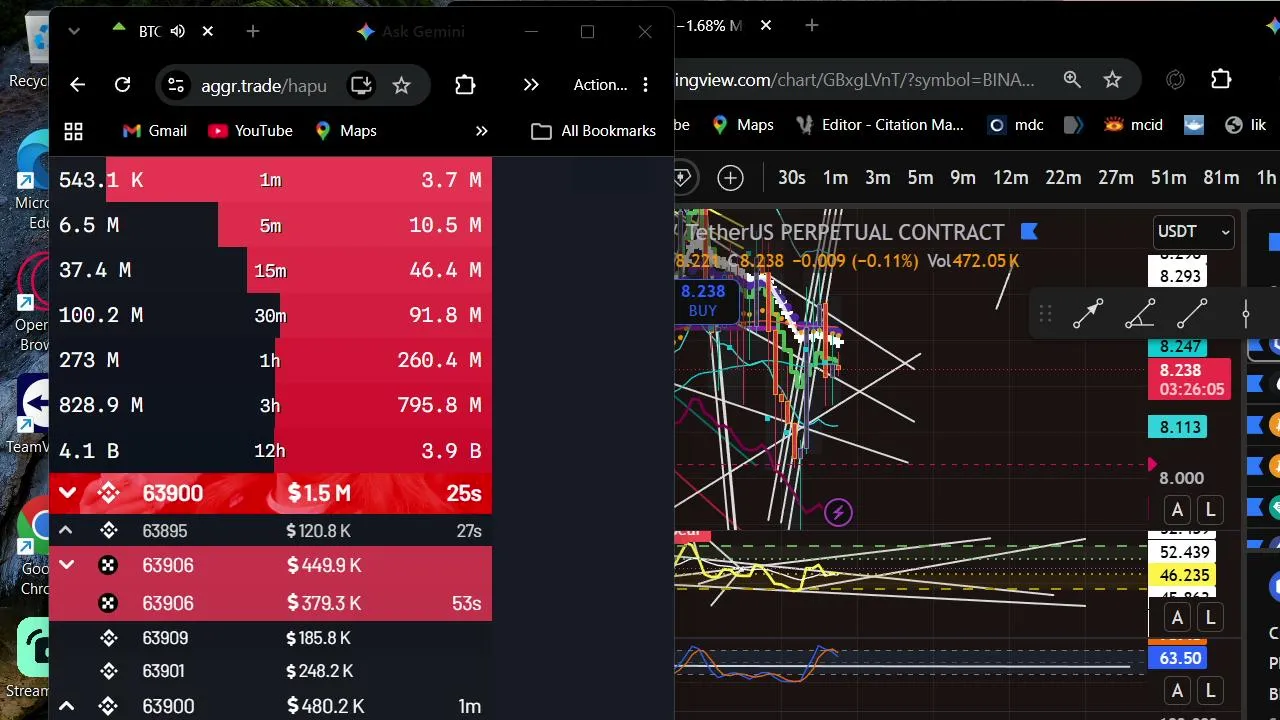This screenshot has width=1280, height=720.
Task: Open new tab in aggr.trade window
Action: coord(253,32)
